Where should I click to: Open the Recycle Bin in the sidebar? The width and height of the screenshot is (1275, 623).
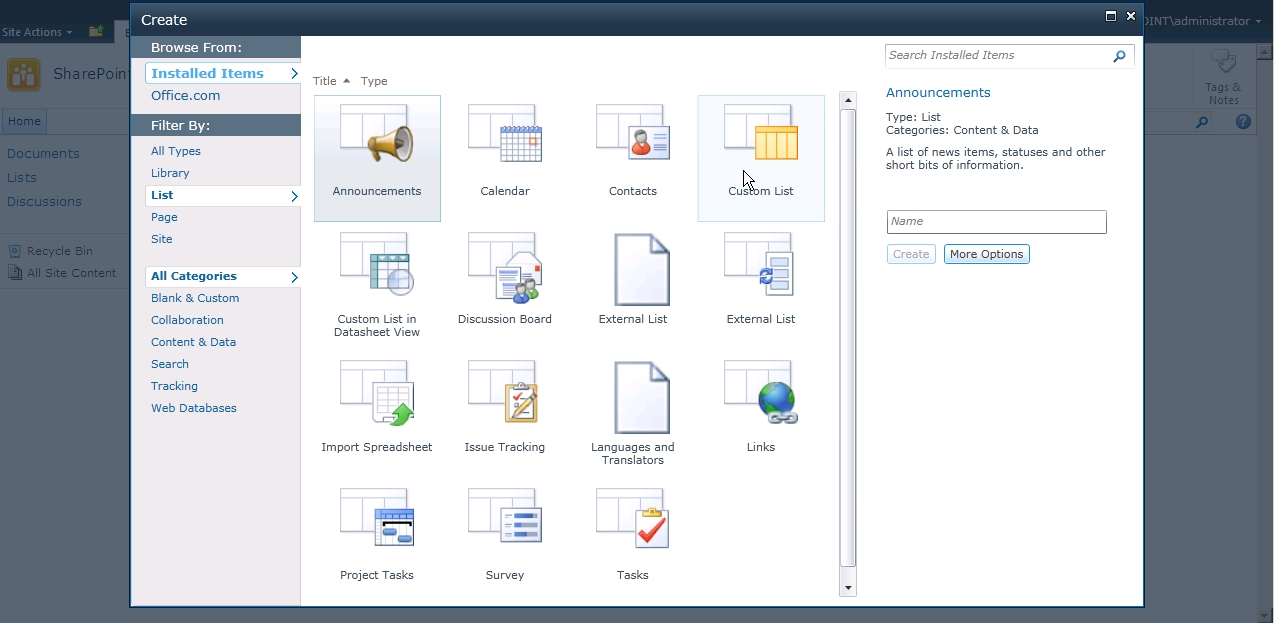pyautogui.click(x=60, y=251)
